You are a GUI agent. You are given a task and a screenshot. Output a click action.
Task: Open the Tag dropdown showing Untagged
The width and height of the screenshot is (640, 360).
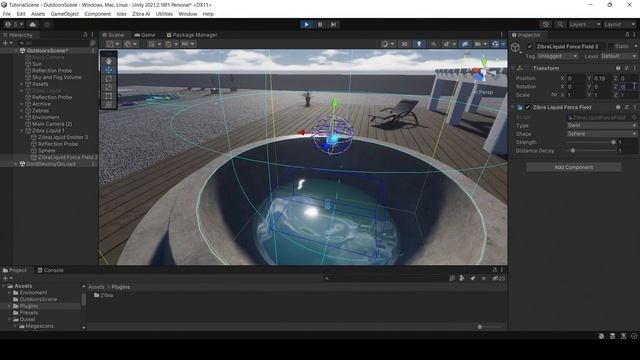pos(558,56)
